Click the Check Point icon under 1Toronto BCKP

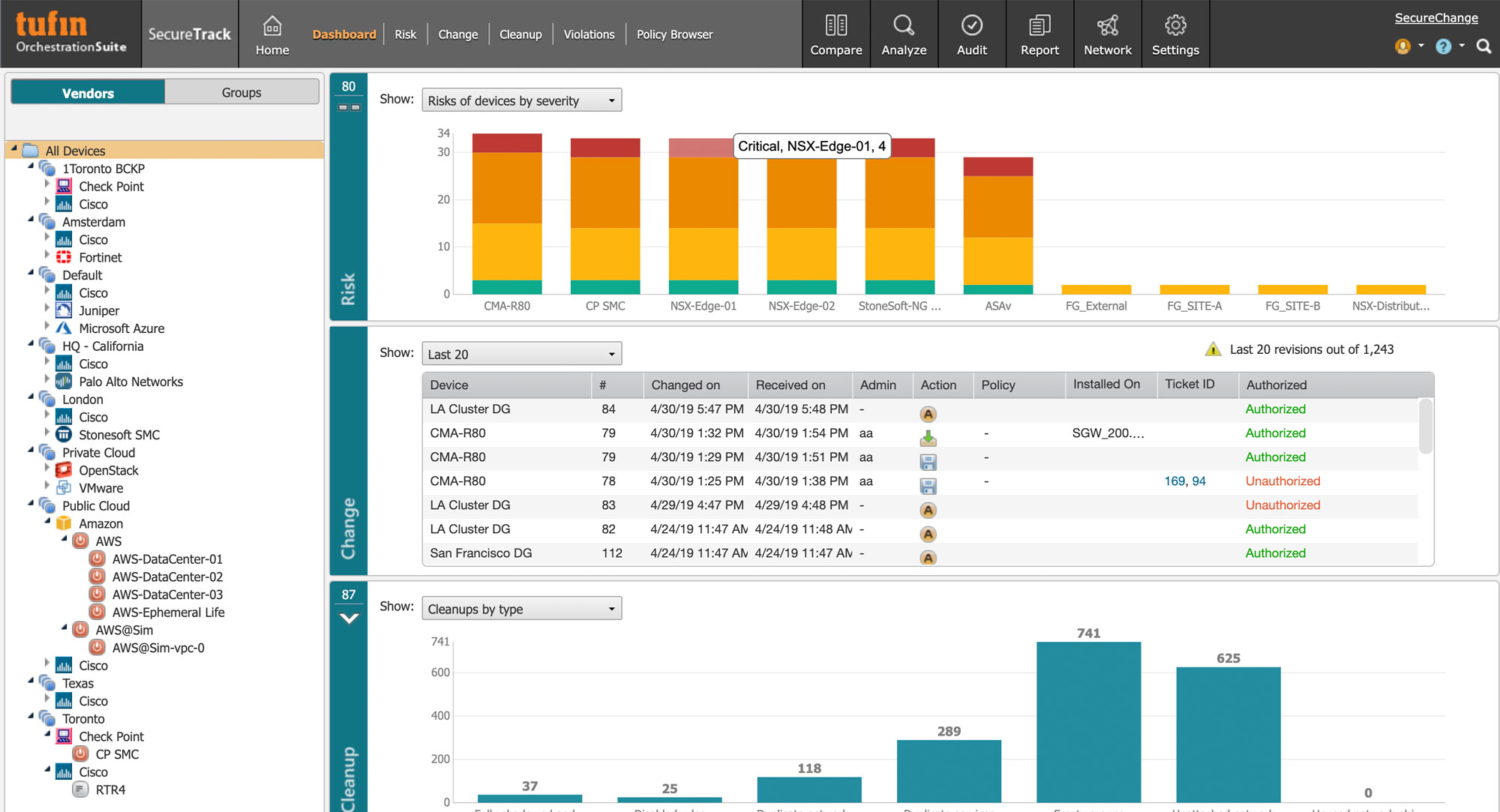(x=64, y=186)
